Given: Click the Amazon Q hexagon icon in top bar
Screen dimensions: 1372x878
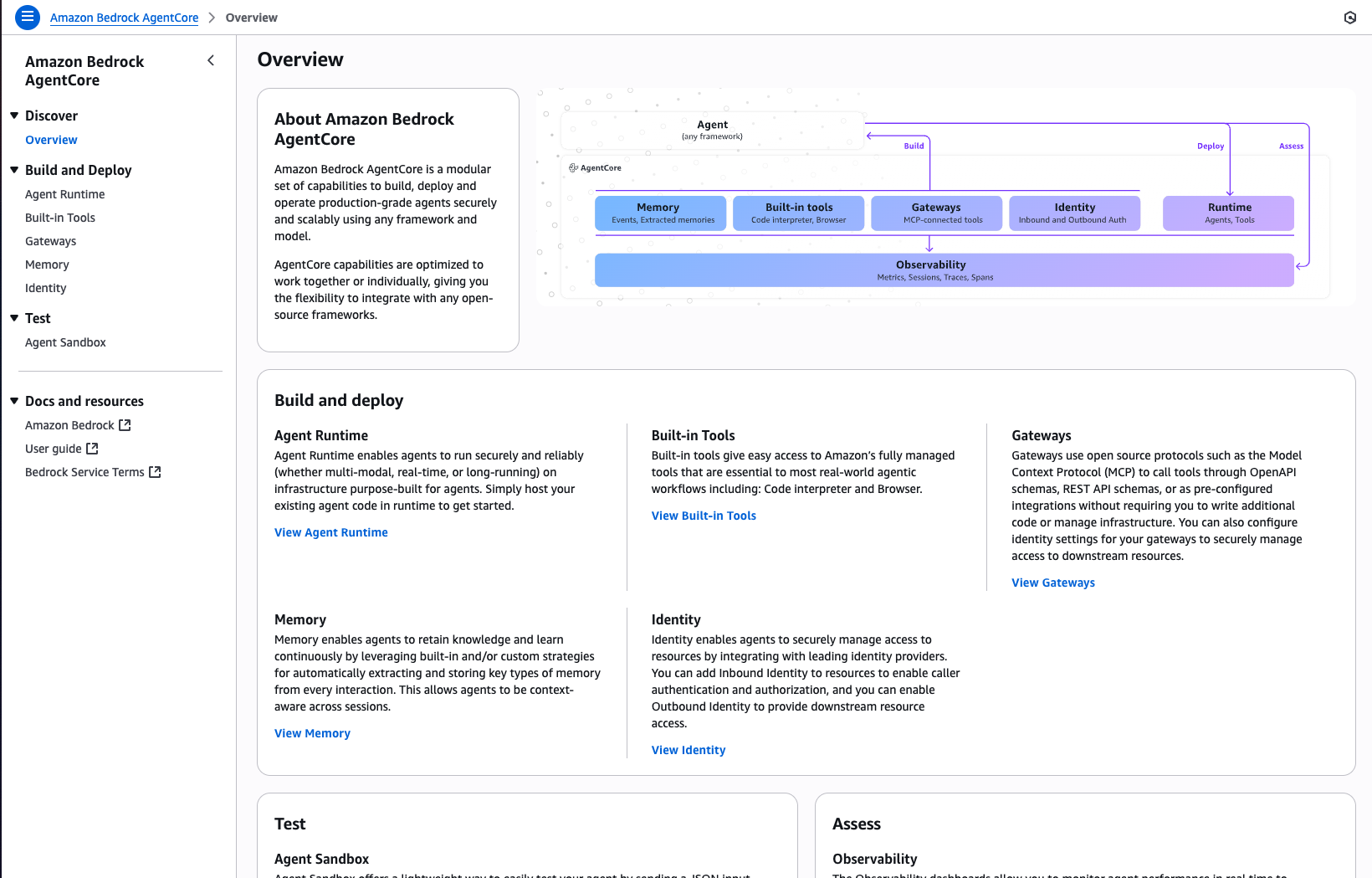Looking at the screenshot, I should tap(1349, 17).
